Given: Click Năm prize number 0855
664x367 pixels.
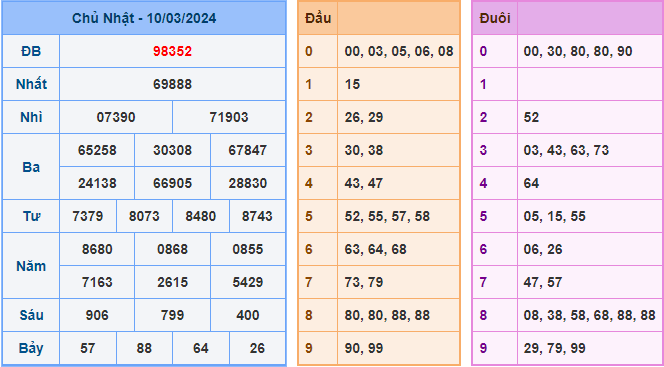Looking at the screenshot, I should (248, 249).
